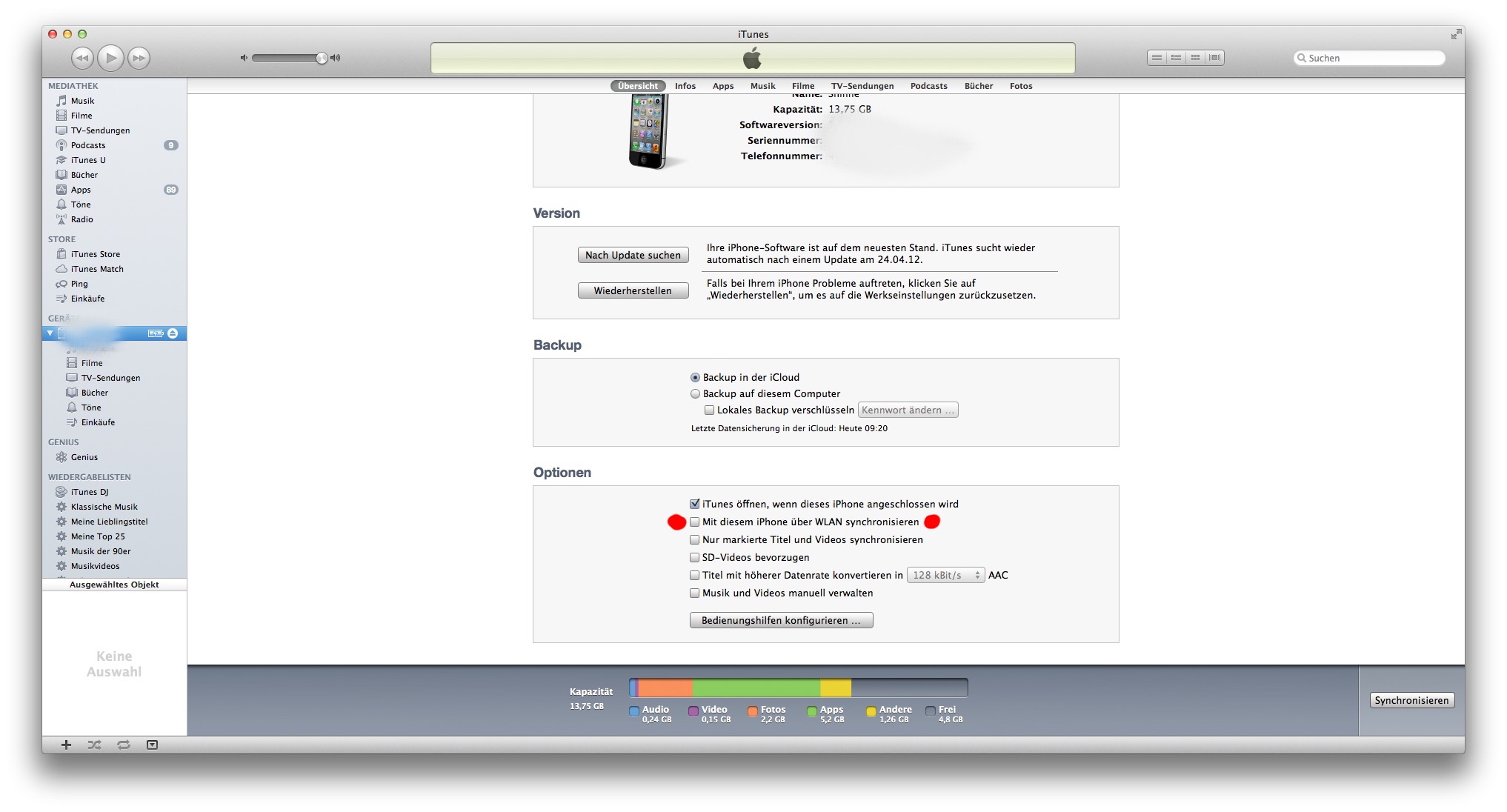1507x812 pixels.
Task: Open Einkäufe under the connected device
Action: click(98, 422)
